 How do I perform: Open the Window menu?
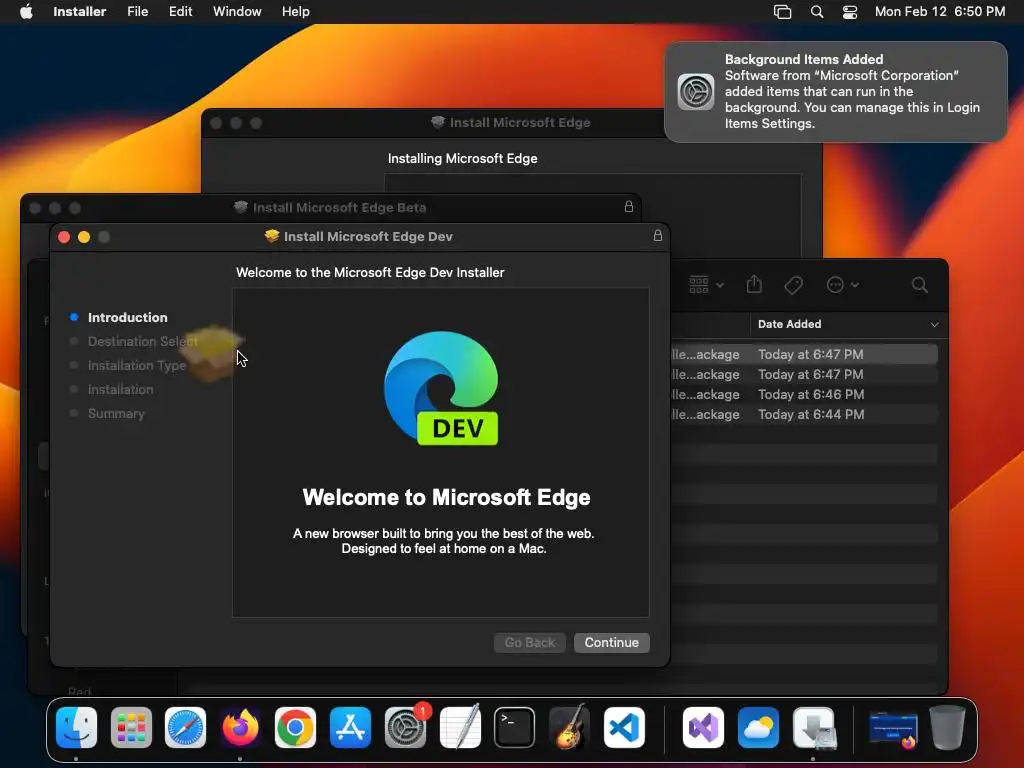click(237, 12)
